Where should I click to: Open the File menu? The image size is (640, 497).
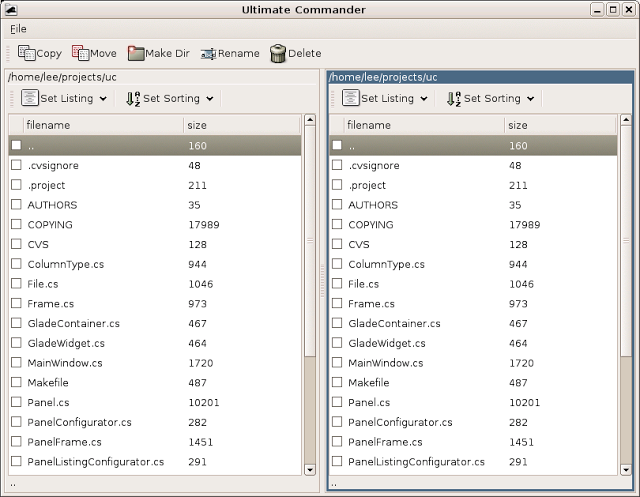pos(18,29)
